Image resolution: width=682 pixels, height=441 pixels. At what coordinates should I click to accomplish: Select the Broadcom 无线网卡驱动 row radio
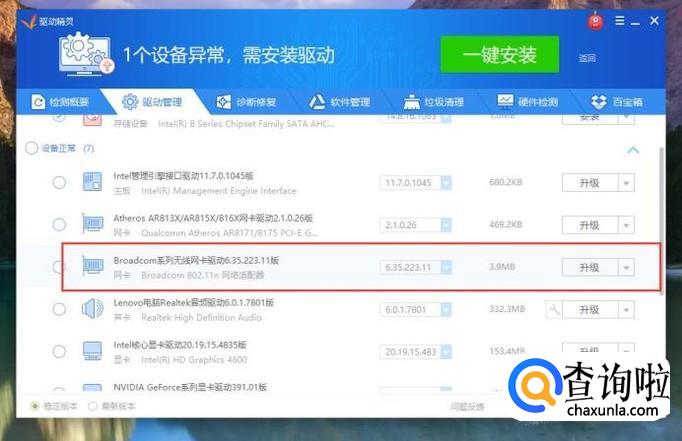coord(59,267)
